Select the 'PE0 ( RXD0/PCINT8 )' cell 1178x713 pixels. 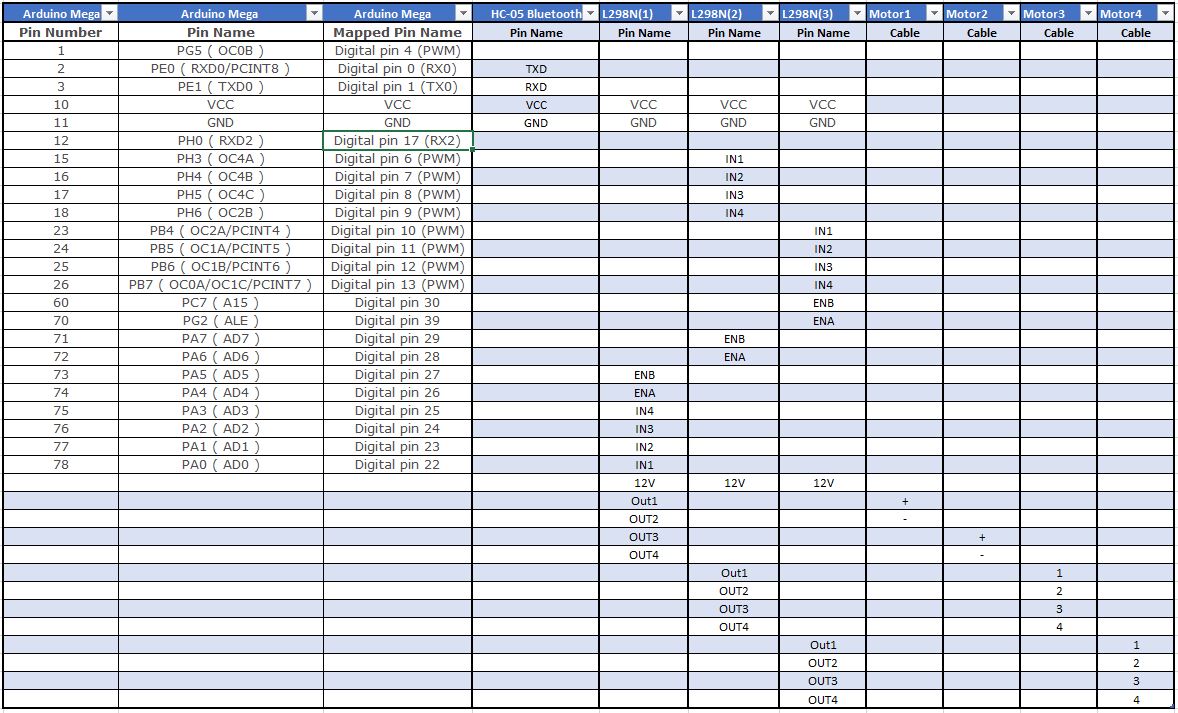[221, 68]
